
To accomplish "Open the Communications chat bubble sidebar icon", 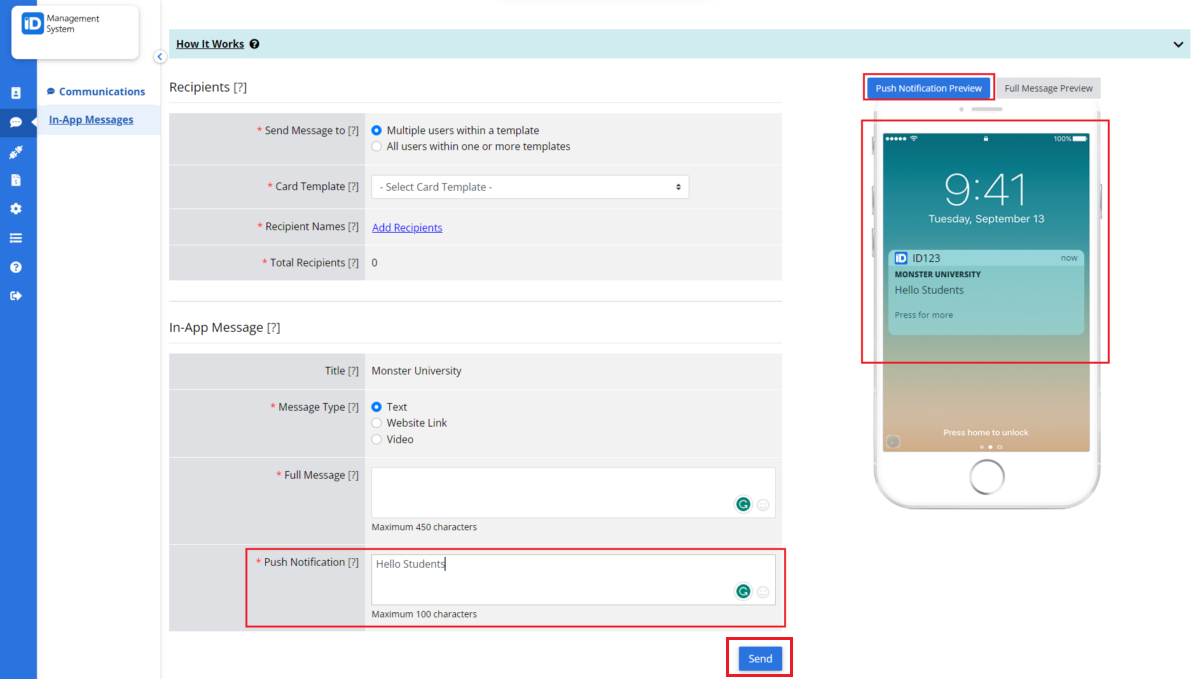I will (16, 122).
